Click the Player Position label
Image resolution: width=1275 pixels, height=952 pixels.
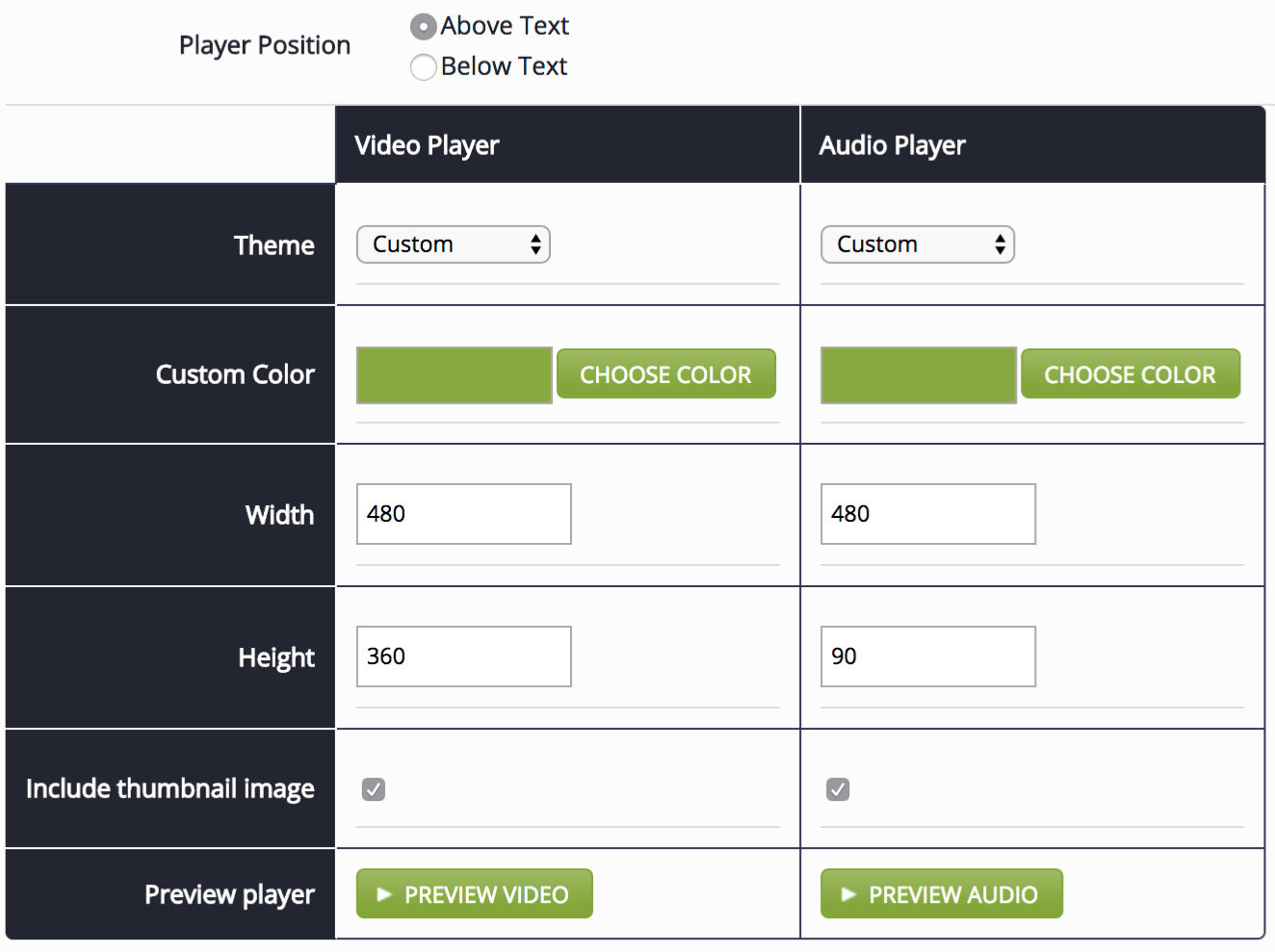(265, 45)
